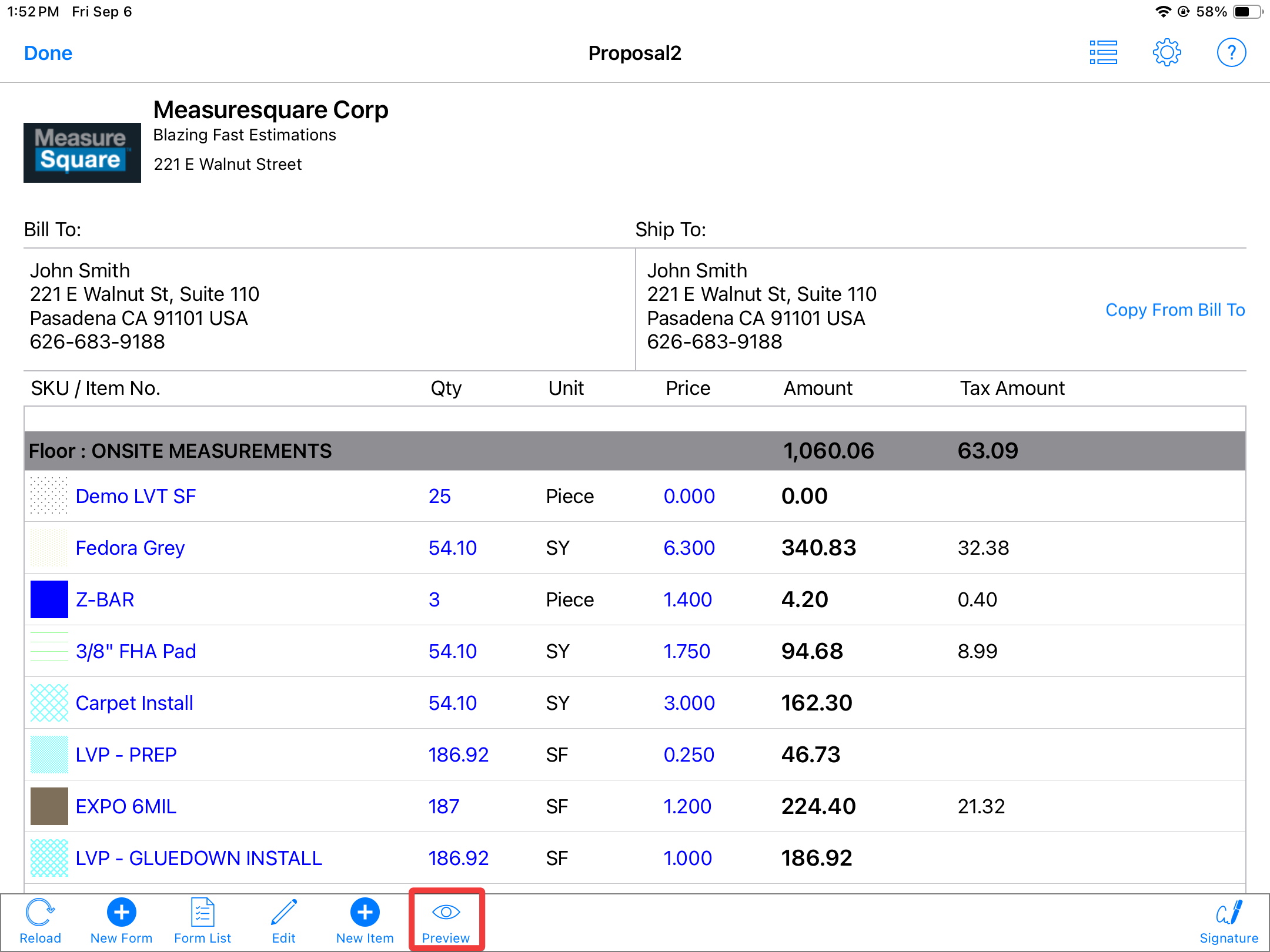Image resolution: width=1270 pixels, height=952 pixels.
Task: Open the settings gear icon
Action: click(1167, 53)
